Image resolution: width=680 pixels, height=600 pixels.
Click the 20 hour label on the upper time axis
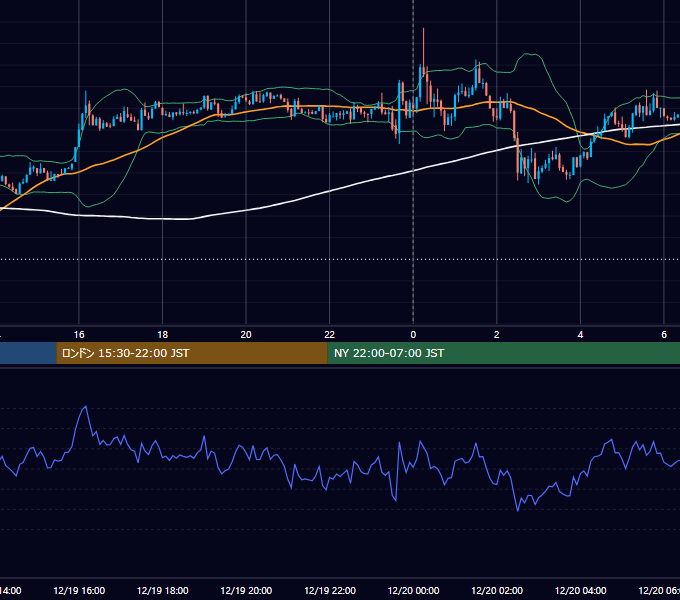pos(246,335)
